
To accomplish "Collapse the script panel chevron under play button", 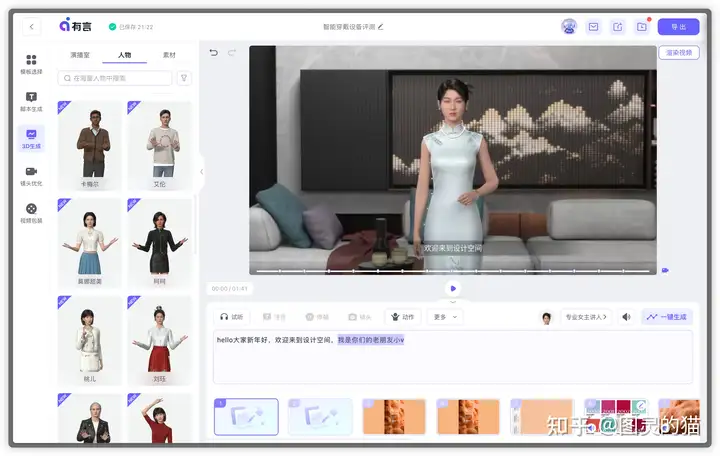I will point(453,302).
